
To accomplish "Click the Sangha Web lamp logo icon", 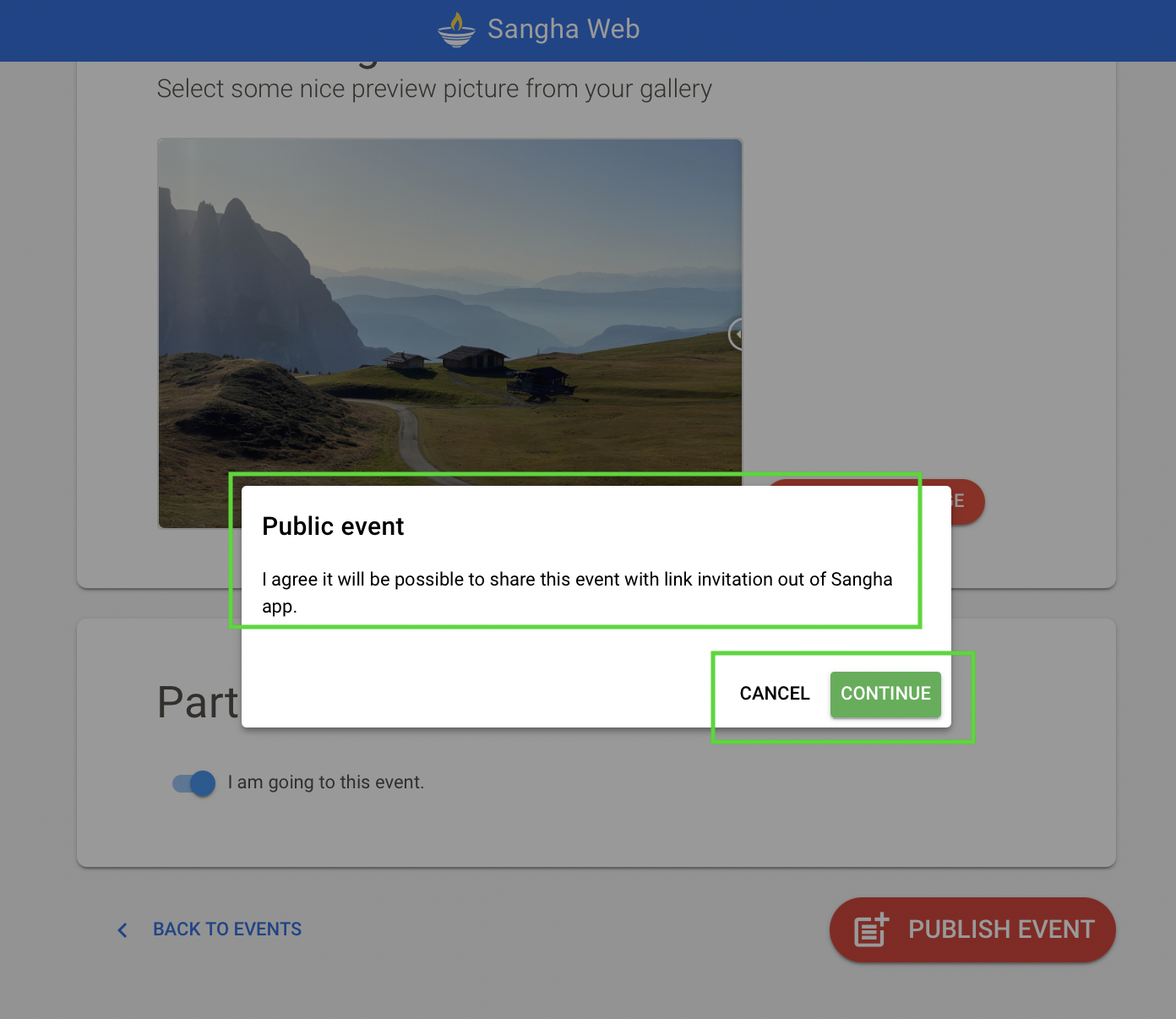I will (456, 30).
